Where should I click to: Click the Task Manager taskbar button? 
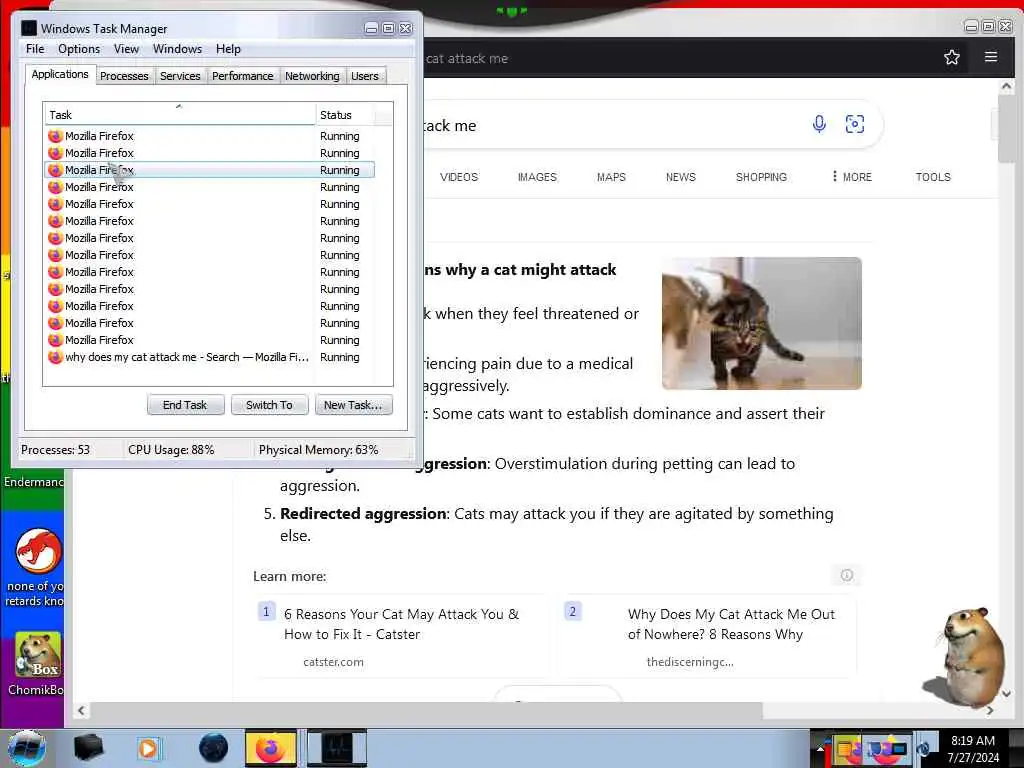[337, 748]
